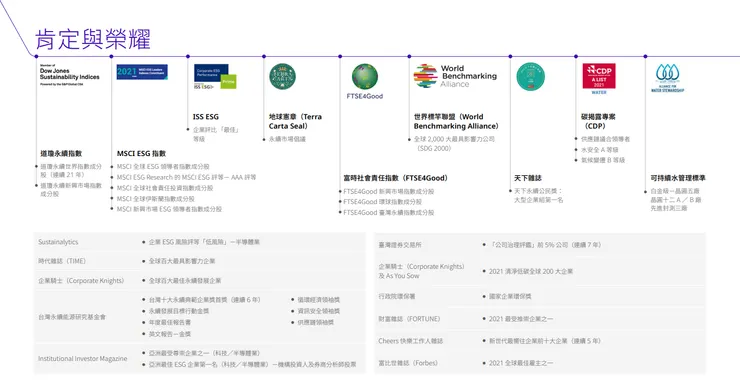This screenshot has height=390, width=740.
Task: Click the 資訊安全領袖獎 entry
Action: point(319,311)
